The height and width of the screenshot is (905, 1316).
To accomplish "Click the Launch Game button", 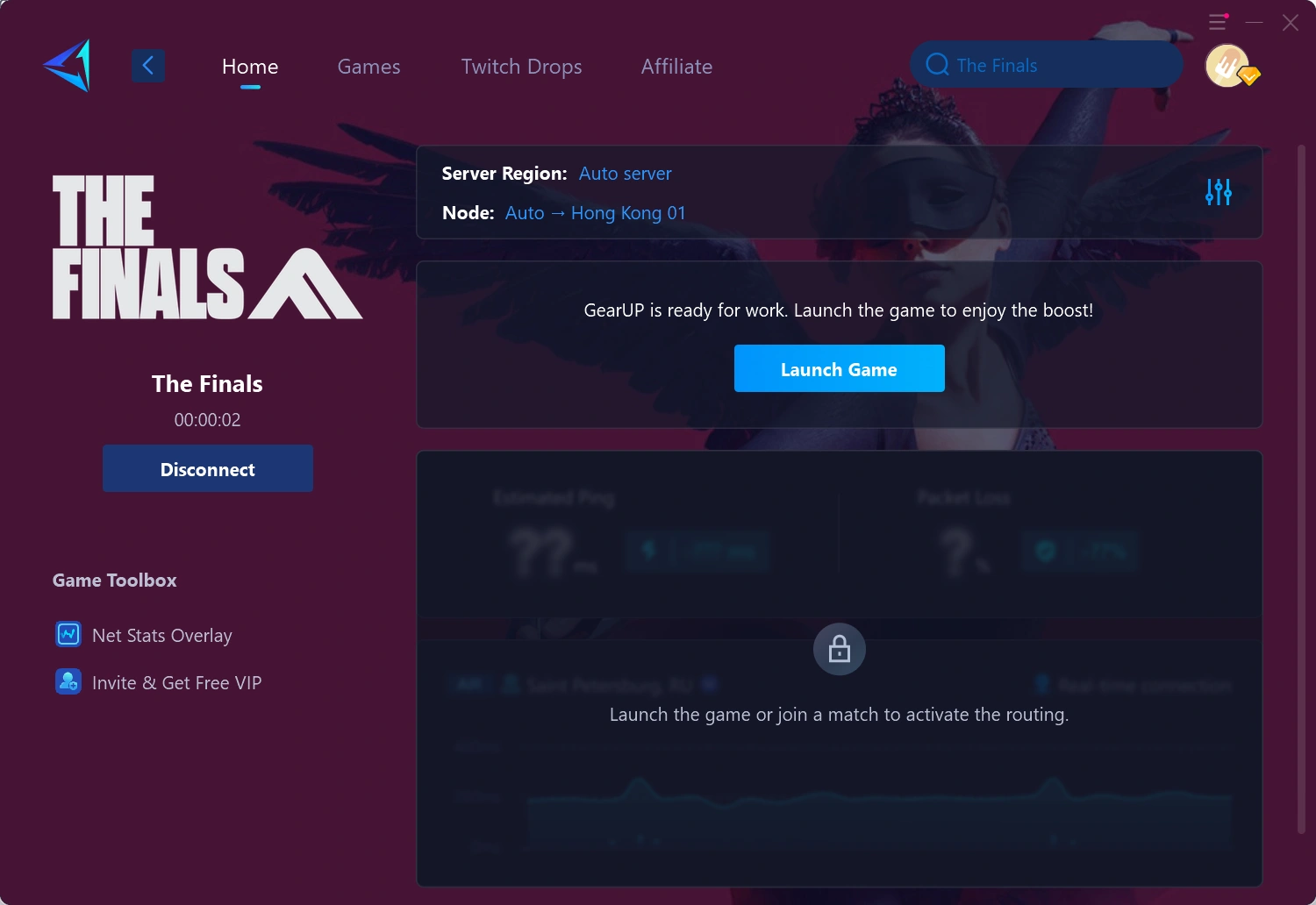I will (840, 368).
